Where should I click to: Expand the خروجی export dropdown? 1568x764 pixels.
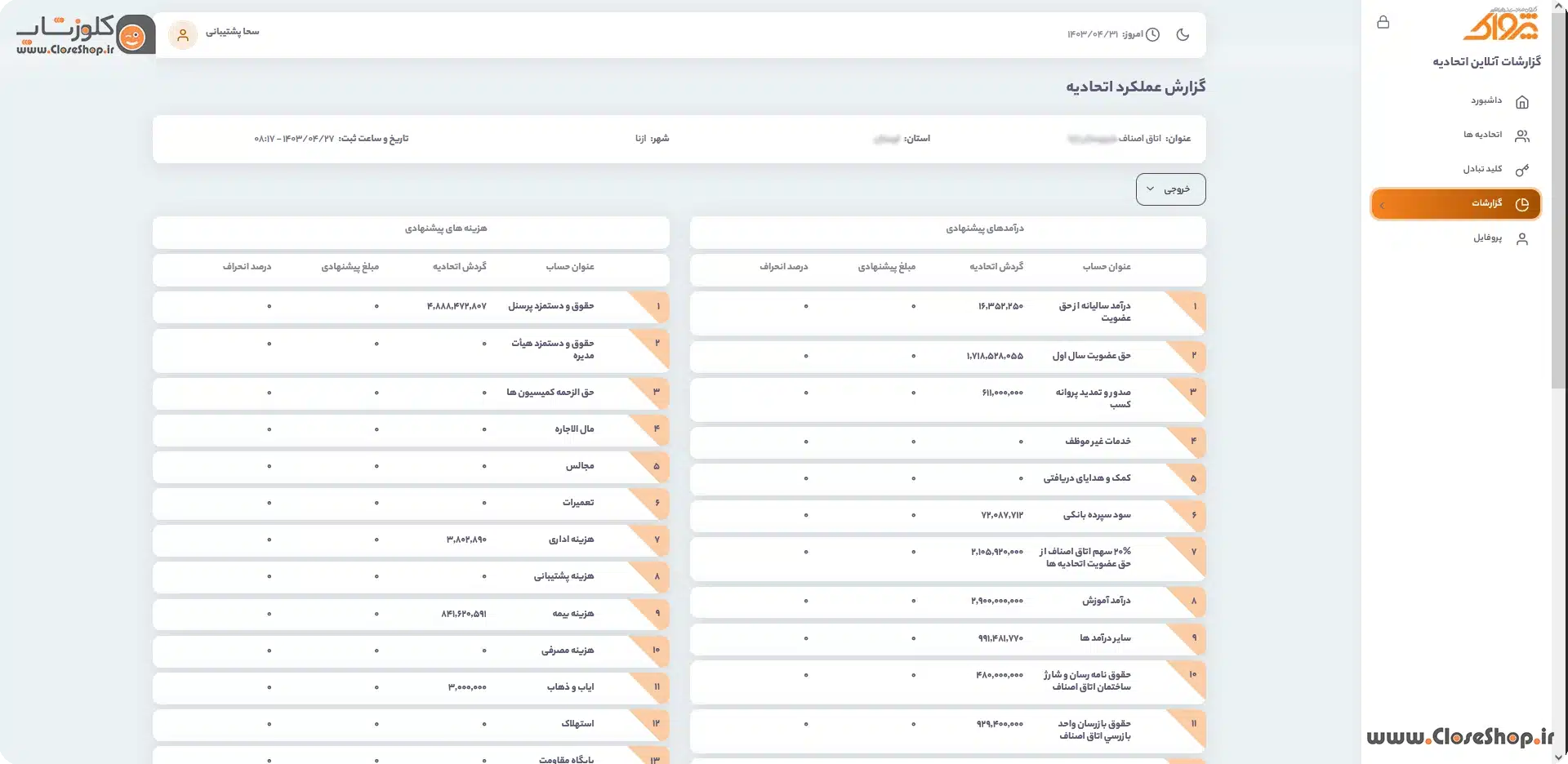pos(1170,189)
